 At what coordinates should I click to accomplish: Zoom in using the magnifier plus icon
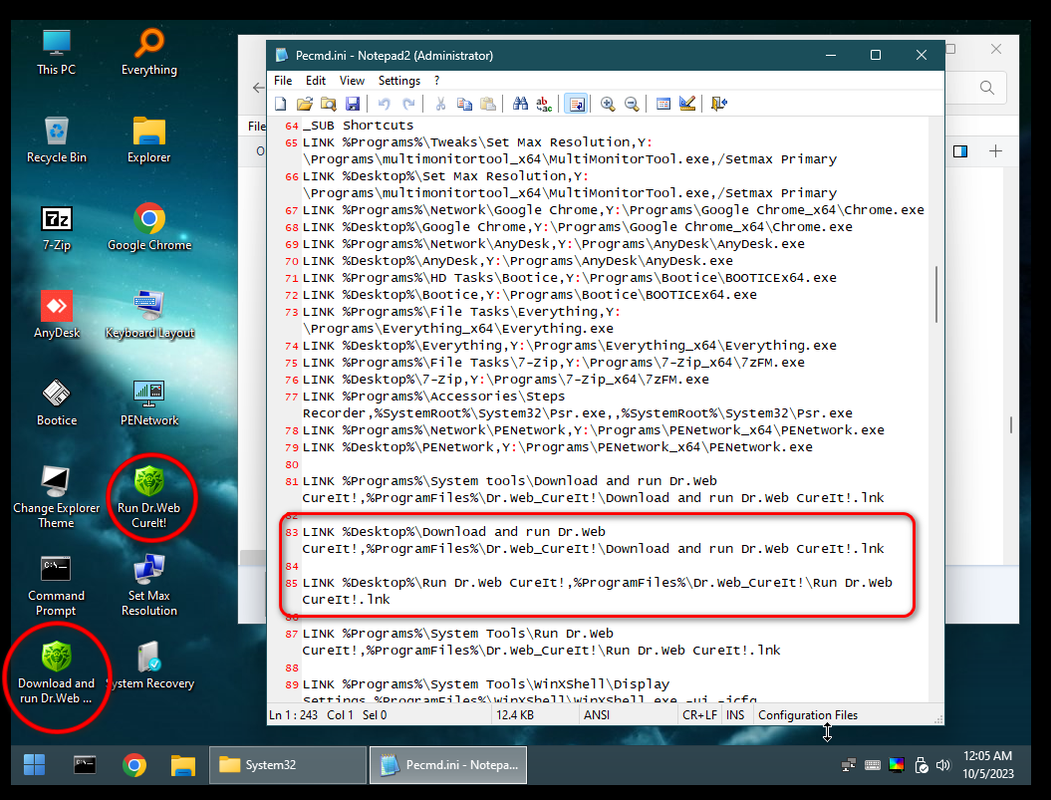(608, 104)
